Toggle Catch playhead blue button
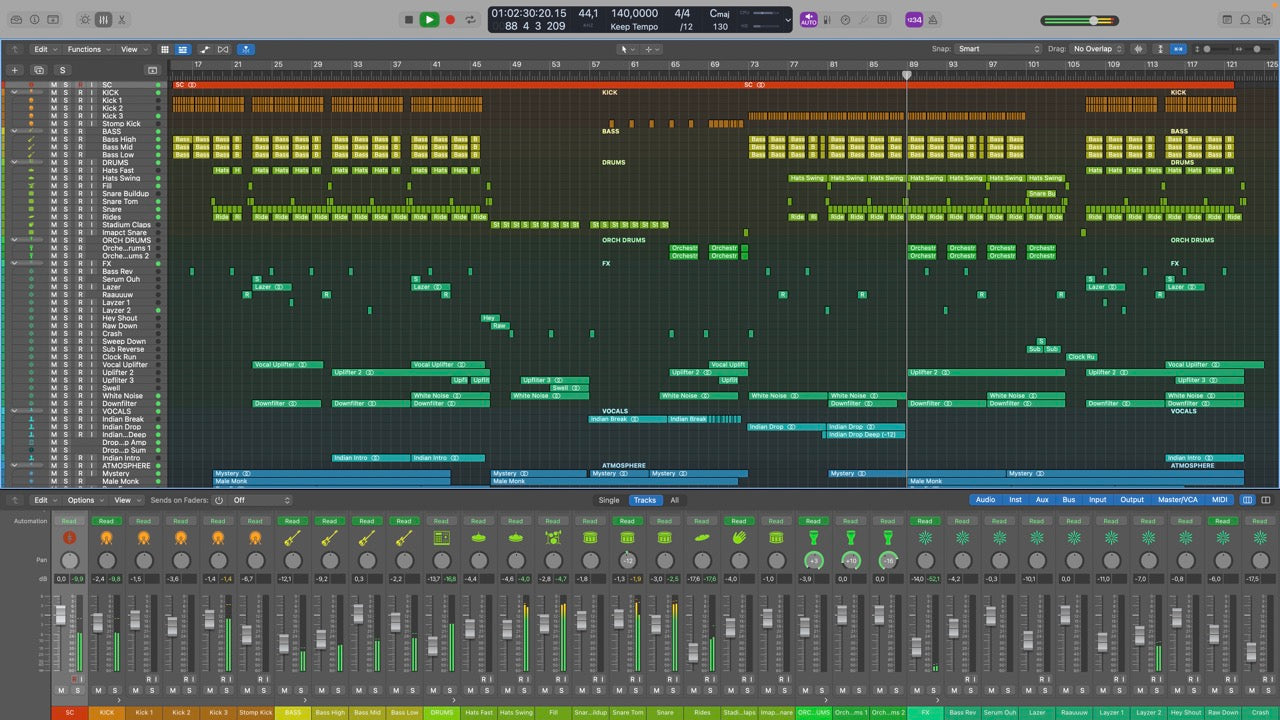 [x=245, y=49]
